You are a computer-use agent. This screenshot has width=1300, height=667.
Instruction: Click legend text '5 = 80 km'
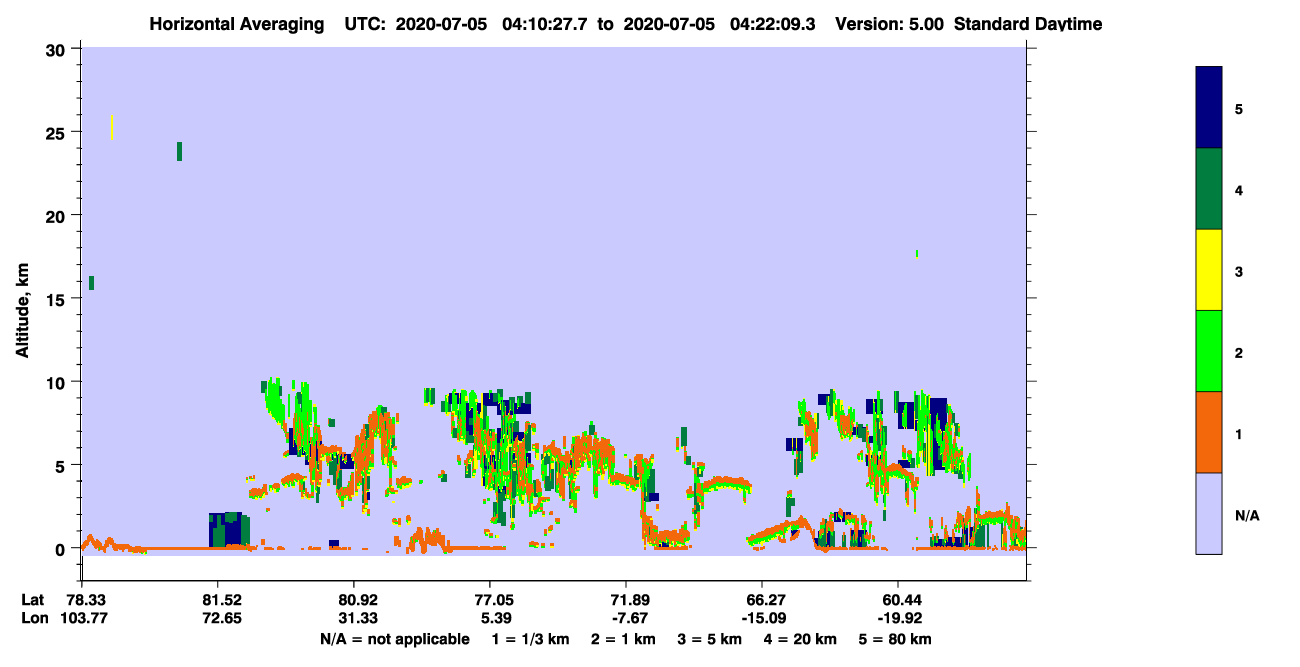click(895, 639)
